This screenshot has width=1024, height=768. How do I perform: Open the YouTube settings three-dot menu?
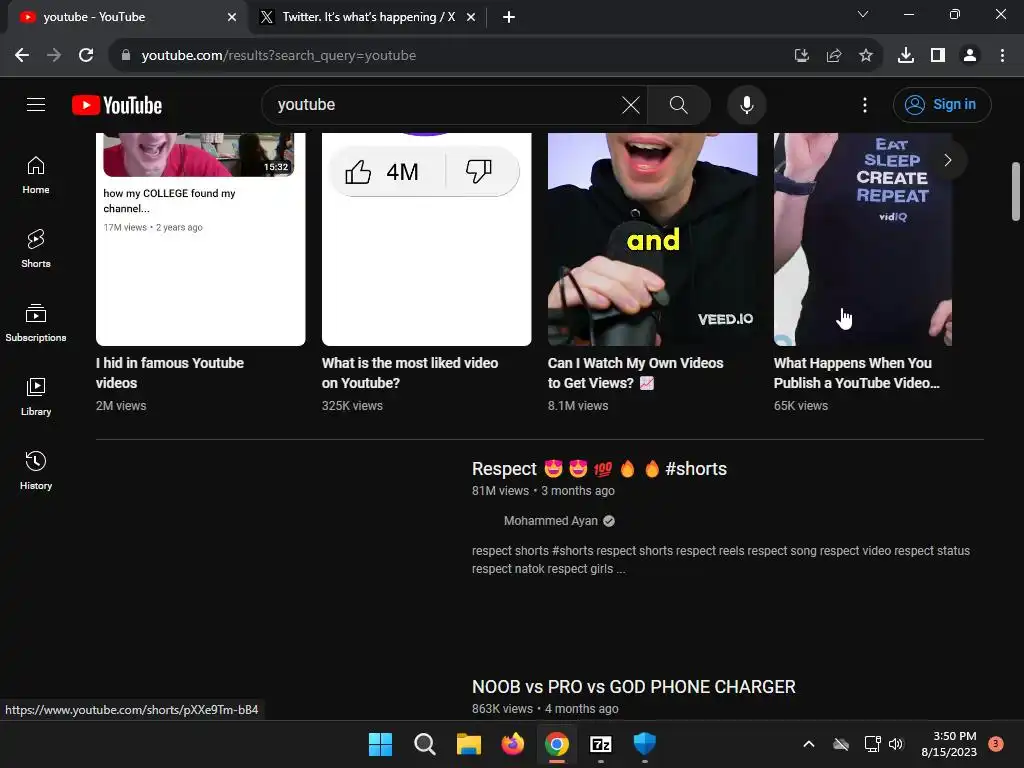(865, 104)
